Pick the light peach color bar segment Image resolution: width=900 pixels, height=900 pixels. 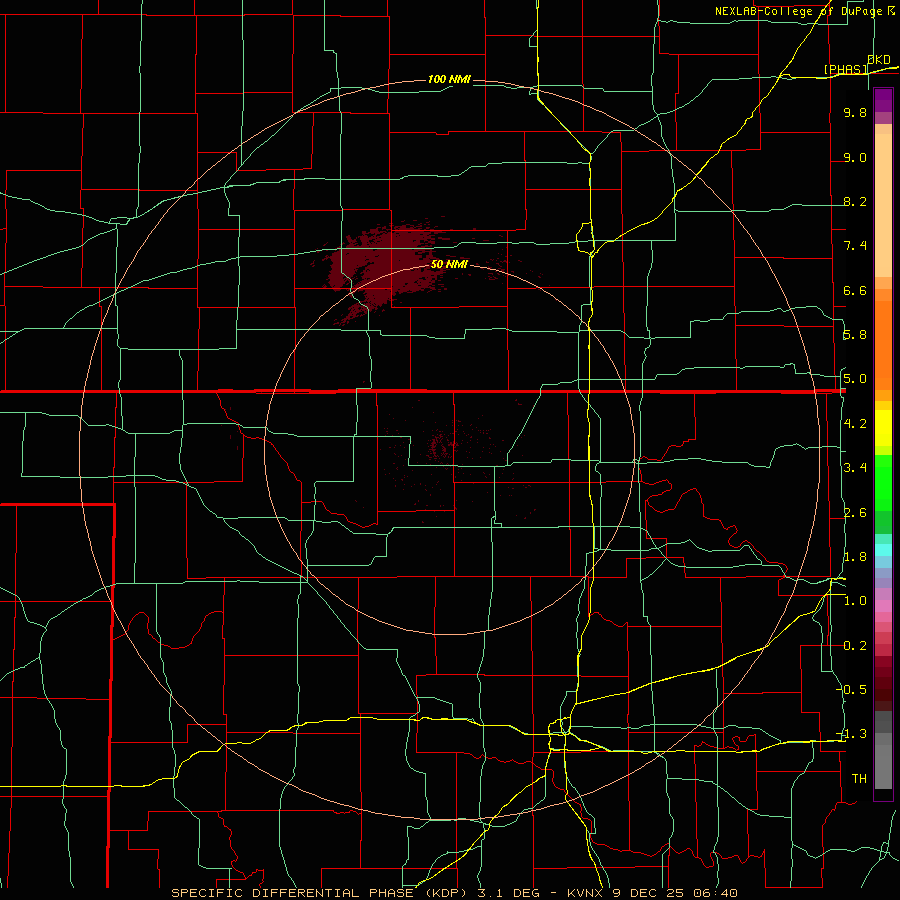883,205
